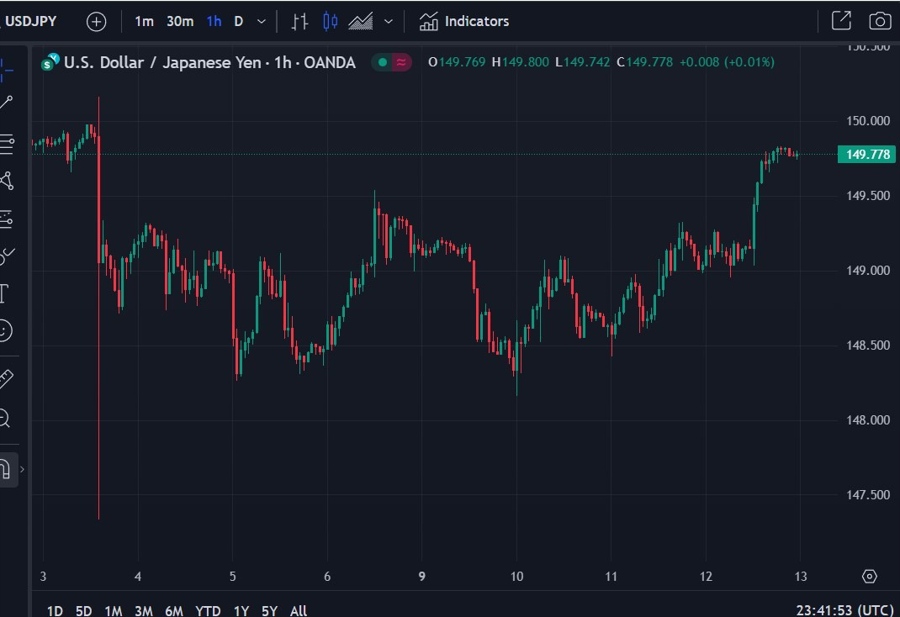Toggle the Magnet mode tool
The height and width of the screenshot is (617, 900).
click(x=5, y=469)
